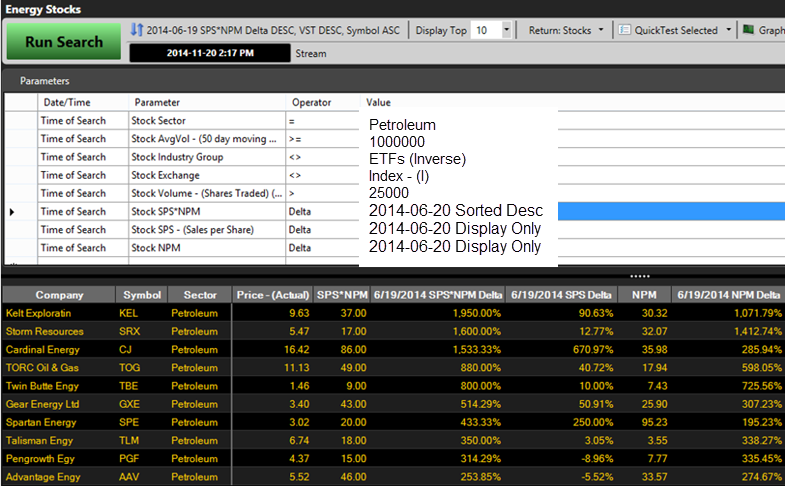785x486 pixels.
Task: Click the splitter grip dots between panels
Action: pos(640,276)
